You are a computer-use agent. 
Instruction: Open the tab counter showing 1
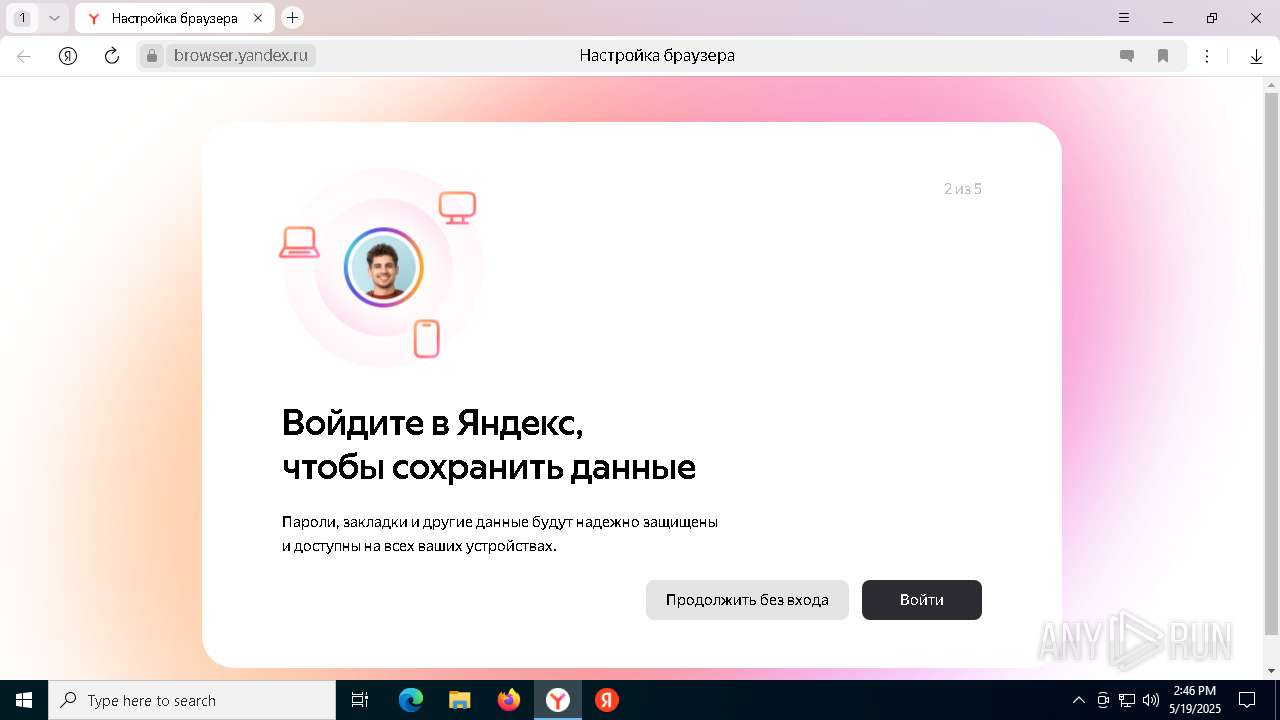[x=23, y=18]
